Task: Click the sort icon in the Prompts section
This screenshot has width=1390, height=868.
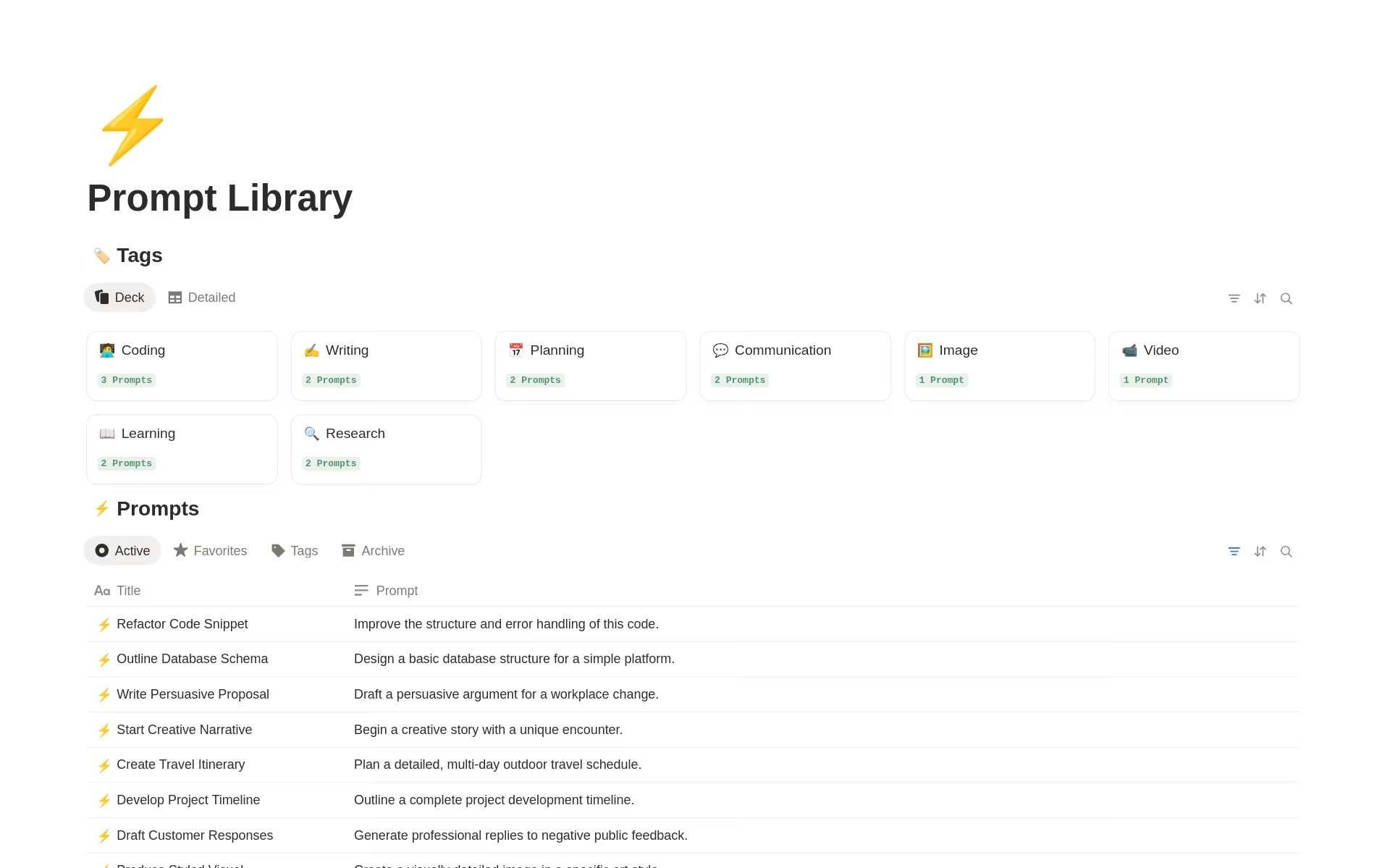Action: click(x=1260, y=552)
